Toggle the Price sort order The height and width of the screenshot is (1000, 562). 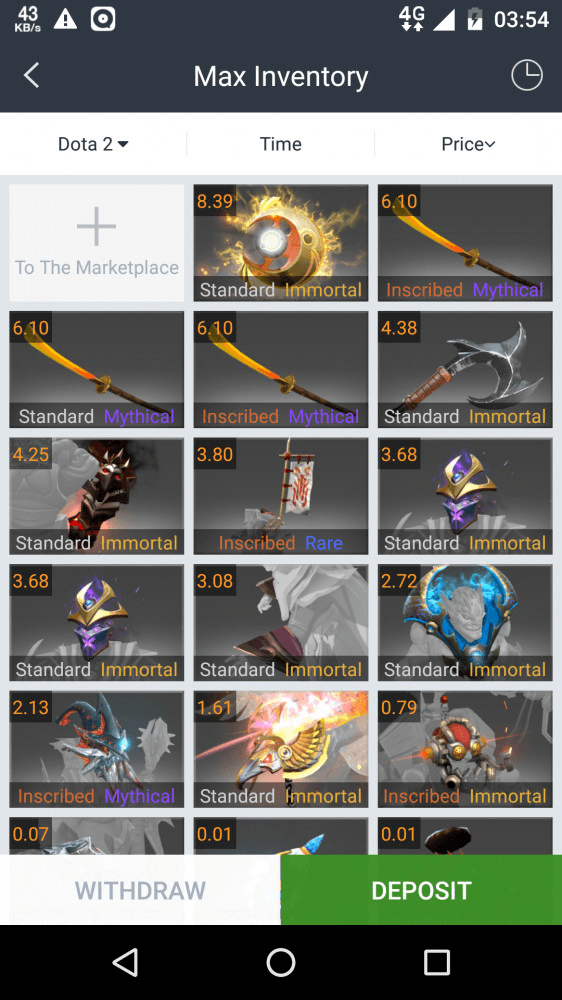point(468,144)
